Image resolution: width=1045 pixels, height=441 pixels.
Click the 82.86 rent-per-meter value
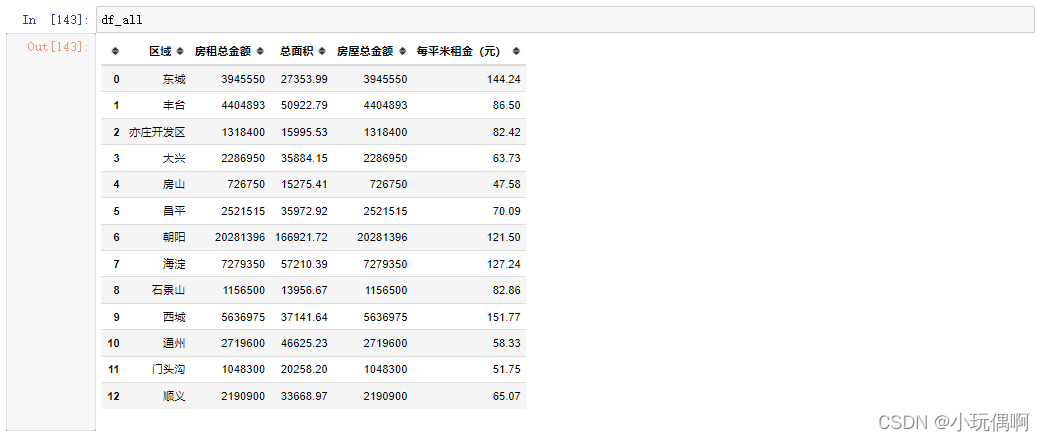pos(507,290)
